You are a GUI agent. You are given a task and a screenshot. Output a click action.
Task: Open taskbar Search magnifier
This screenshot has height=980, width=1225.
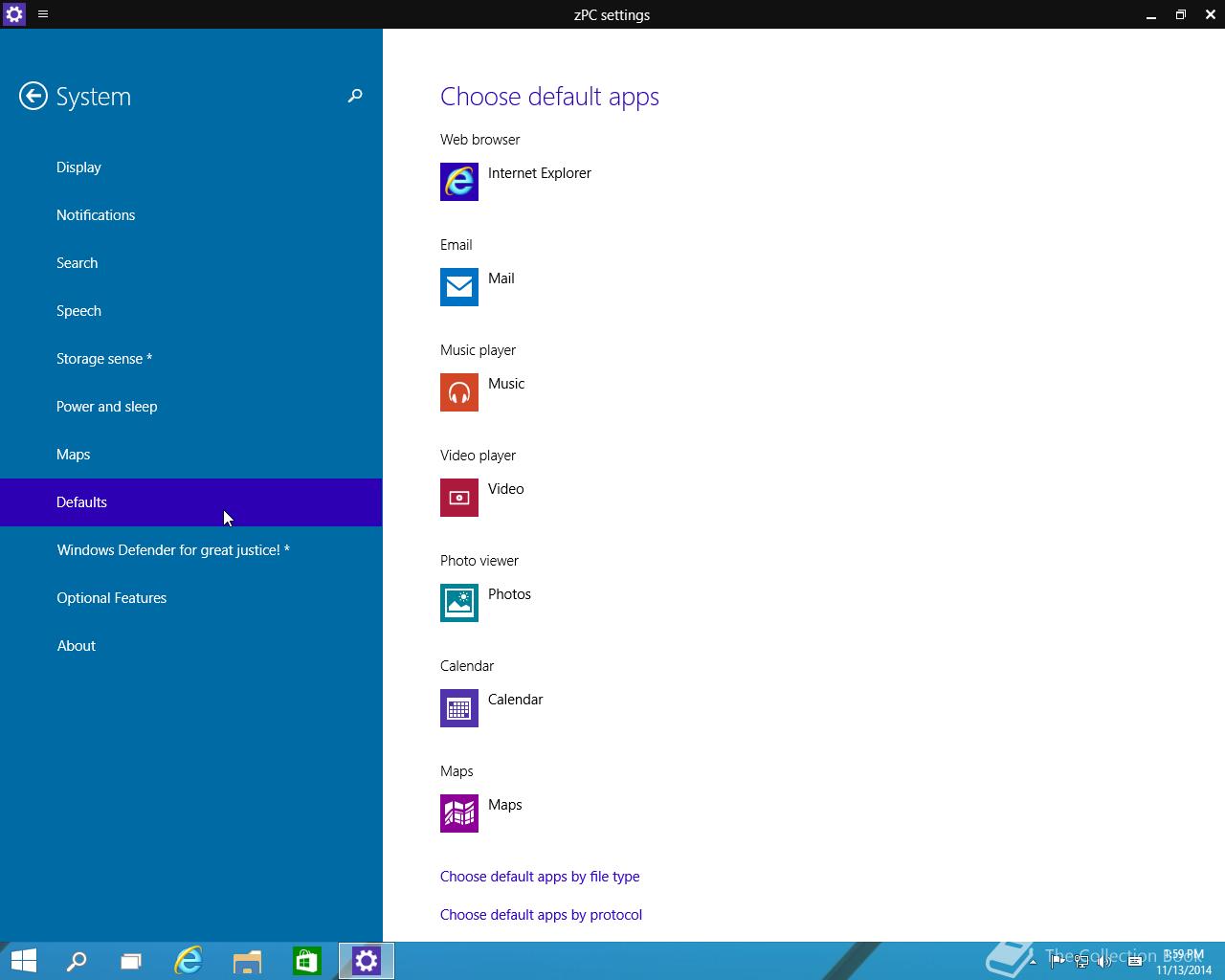pyautogui.click(x=76, y=961)
